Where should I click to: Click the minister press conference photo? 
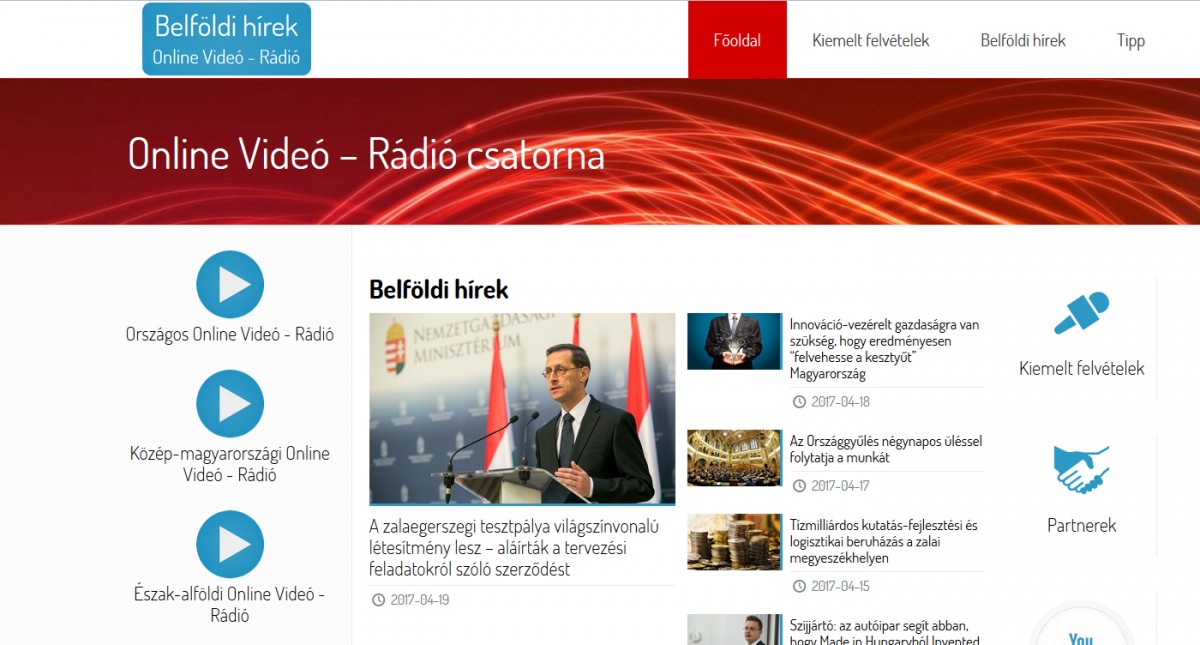click(522, 409)
